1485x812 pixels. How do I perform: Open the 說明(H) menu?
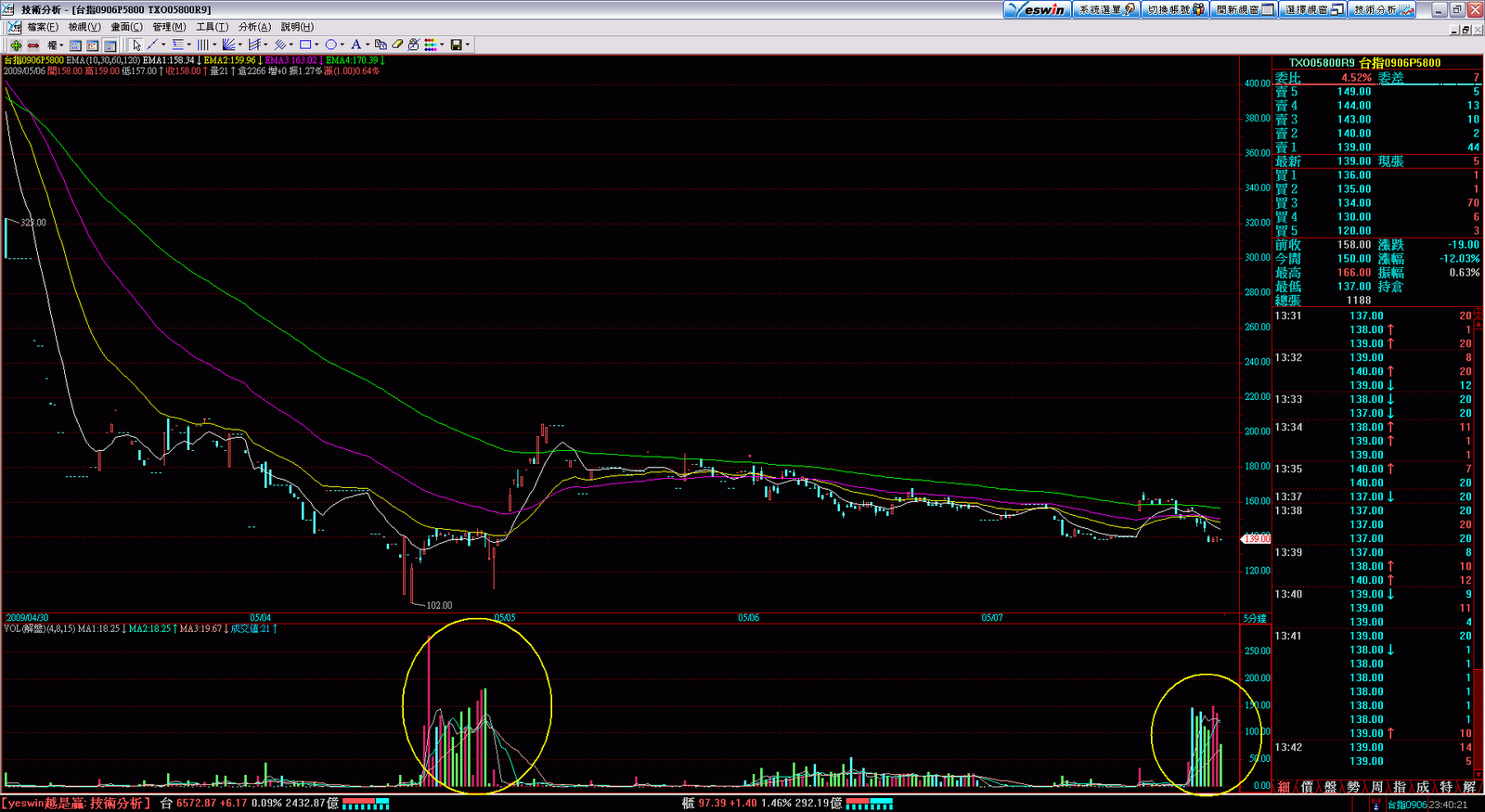(x=297, y=27)
